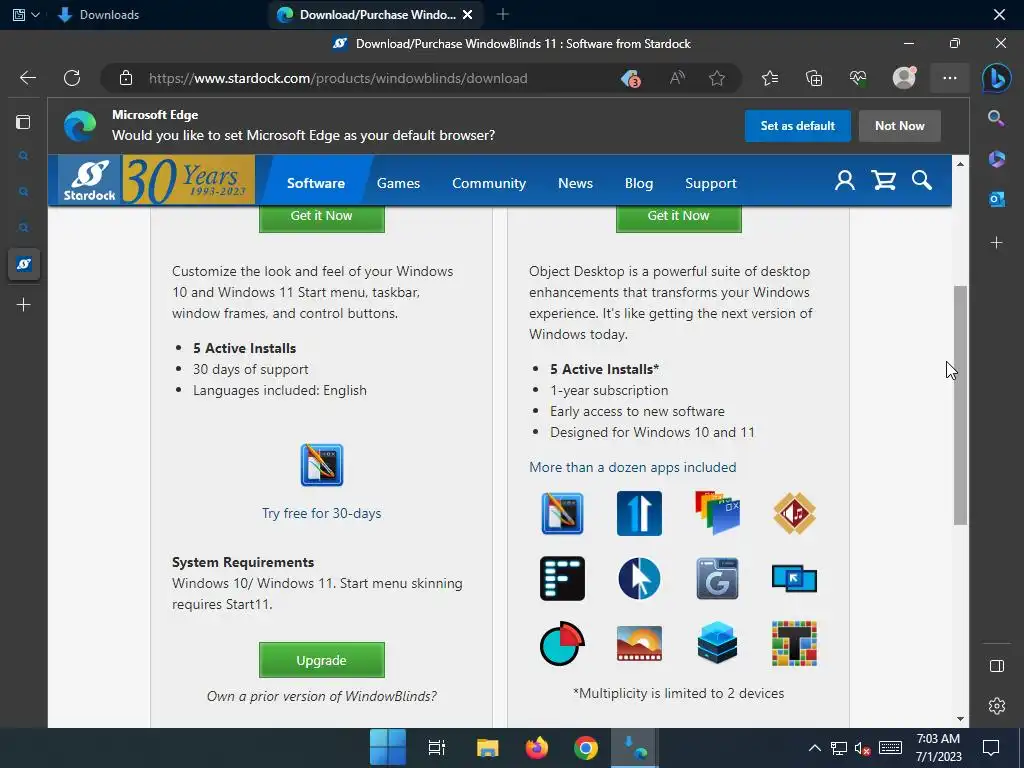This screenshot has height=768, width=1024.
Task: Open the Stardock shopping cart
Action: (884, 181)
